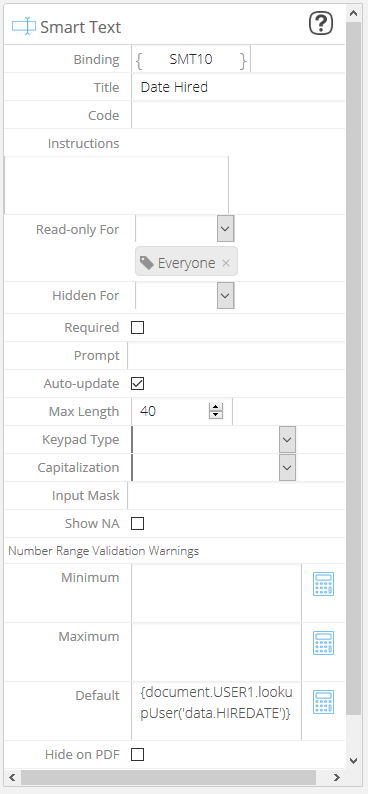Check the Hide on PDF box
Screen dimensions: 368x794
coord(137,755)
